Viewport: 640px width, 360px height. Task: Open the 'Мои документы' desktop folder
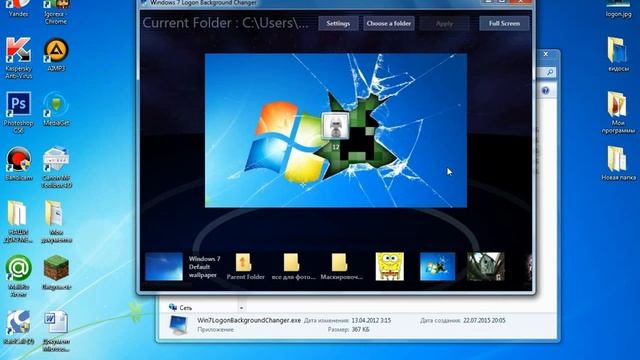point(56,222)
